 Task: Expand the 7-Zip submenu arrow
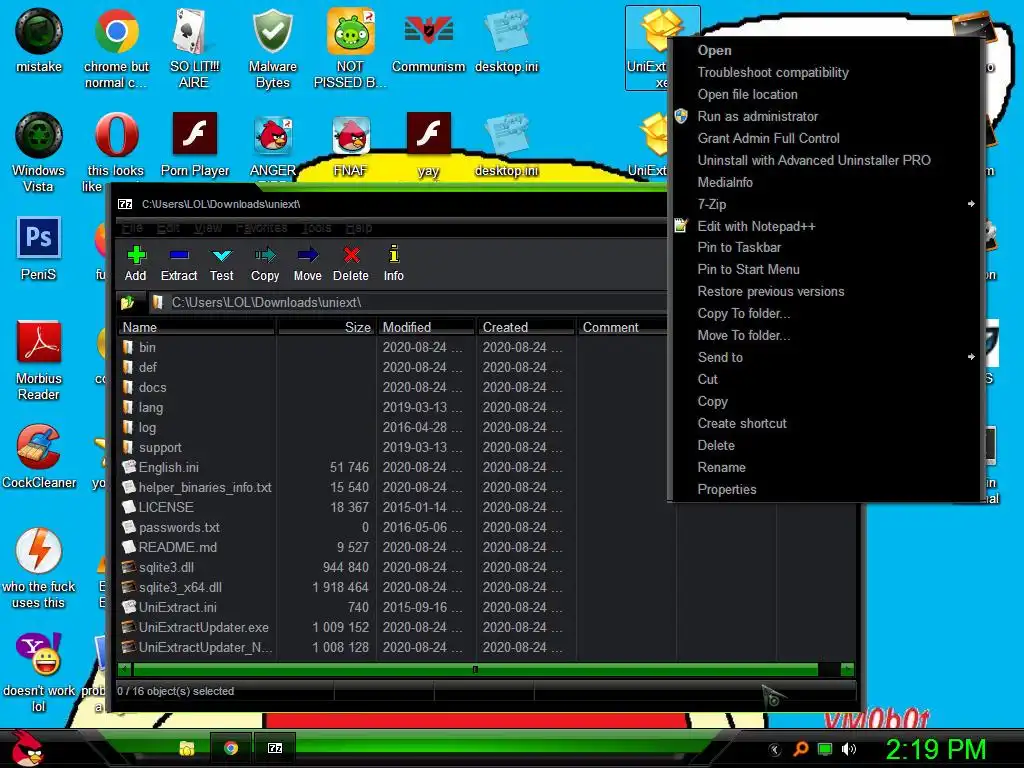click(x=971, y=204)
